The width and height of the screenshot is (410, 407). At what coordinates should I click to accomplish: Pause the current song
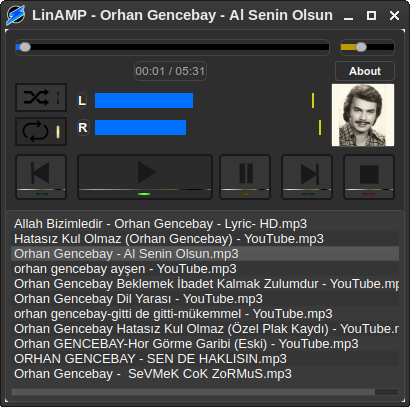(245, 177)
